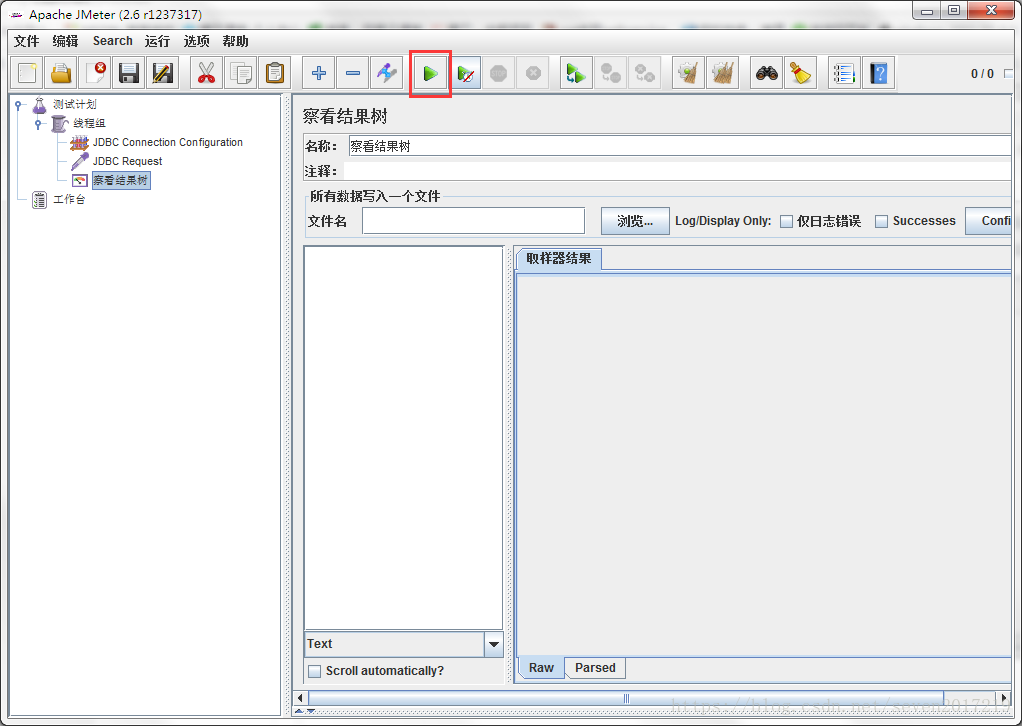Screen dimensions: 1022x726
Task: Open the 编辑 menu
Action: pos(65,41)
